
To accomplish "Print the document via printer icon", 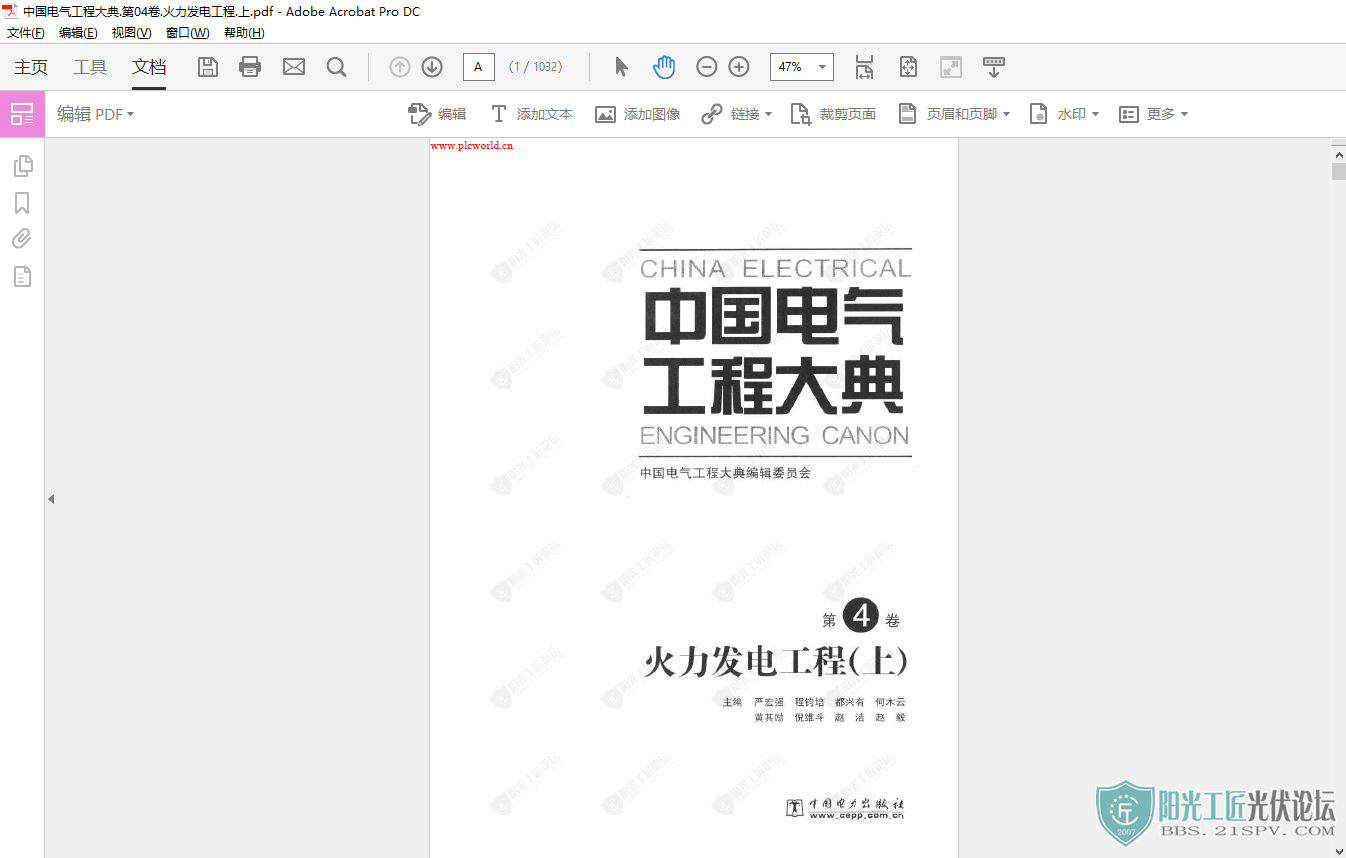I will 250,67.
